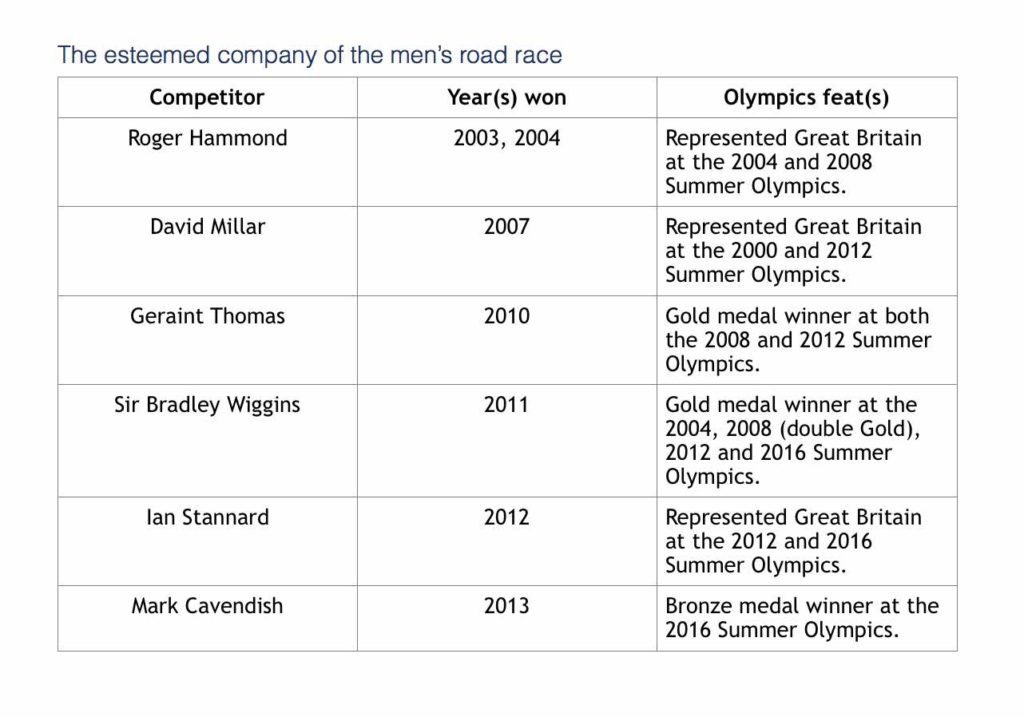Click the '2011' year cell
Screen dimensions: 1024x717
point(506,405)
